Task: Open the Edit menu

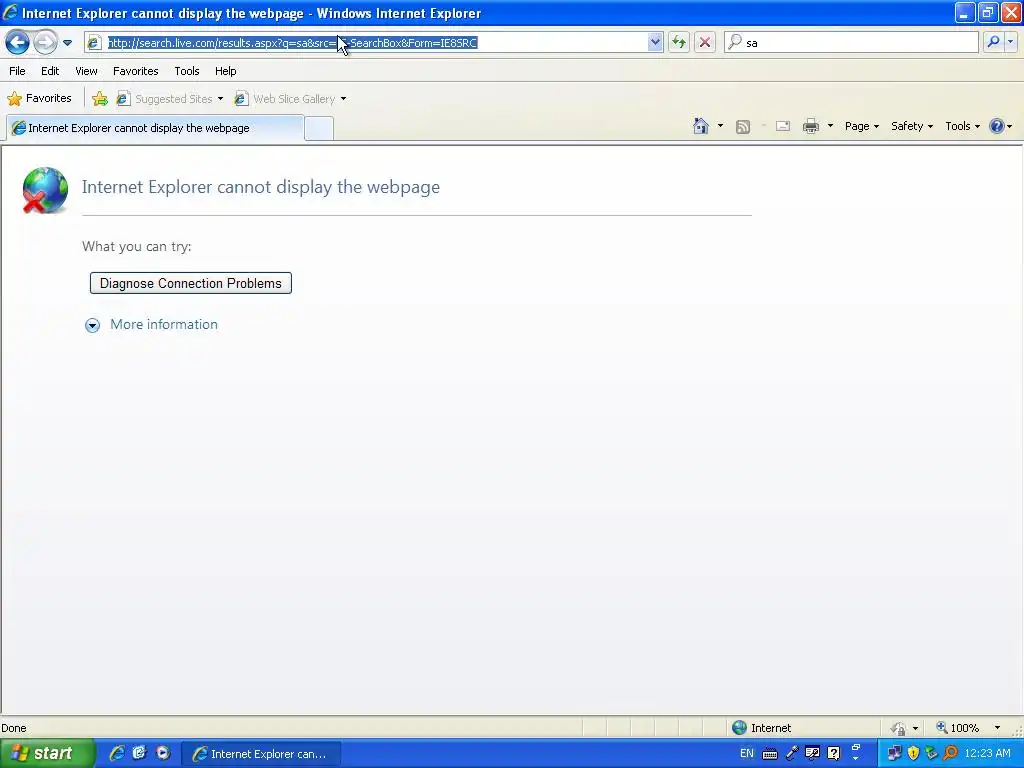Action: 50,71
